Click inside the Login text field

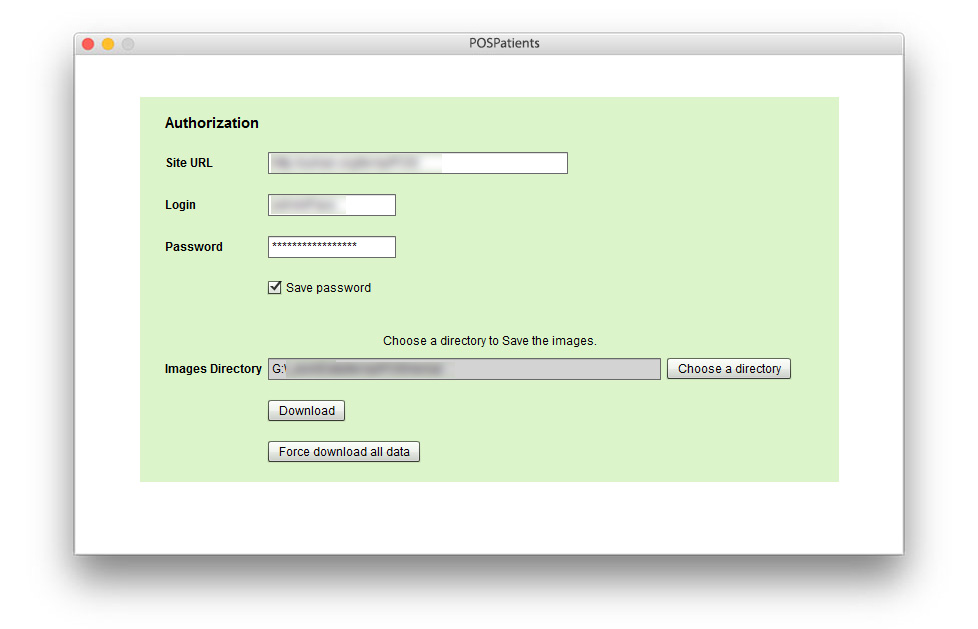(331, 205)
